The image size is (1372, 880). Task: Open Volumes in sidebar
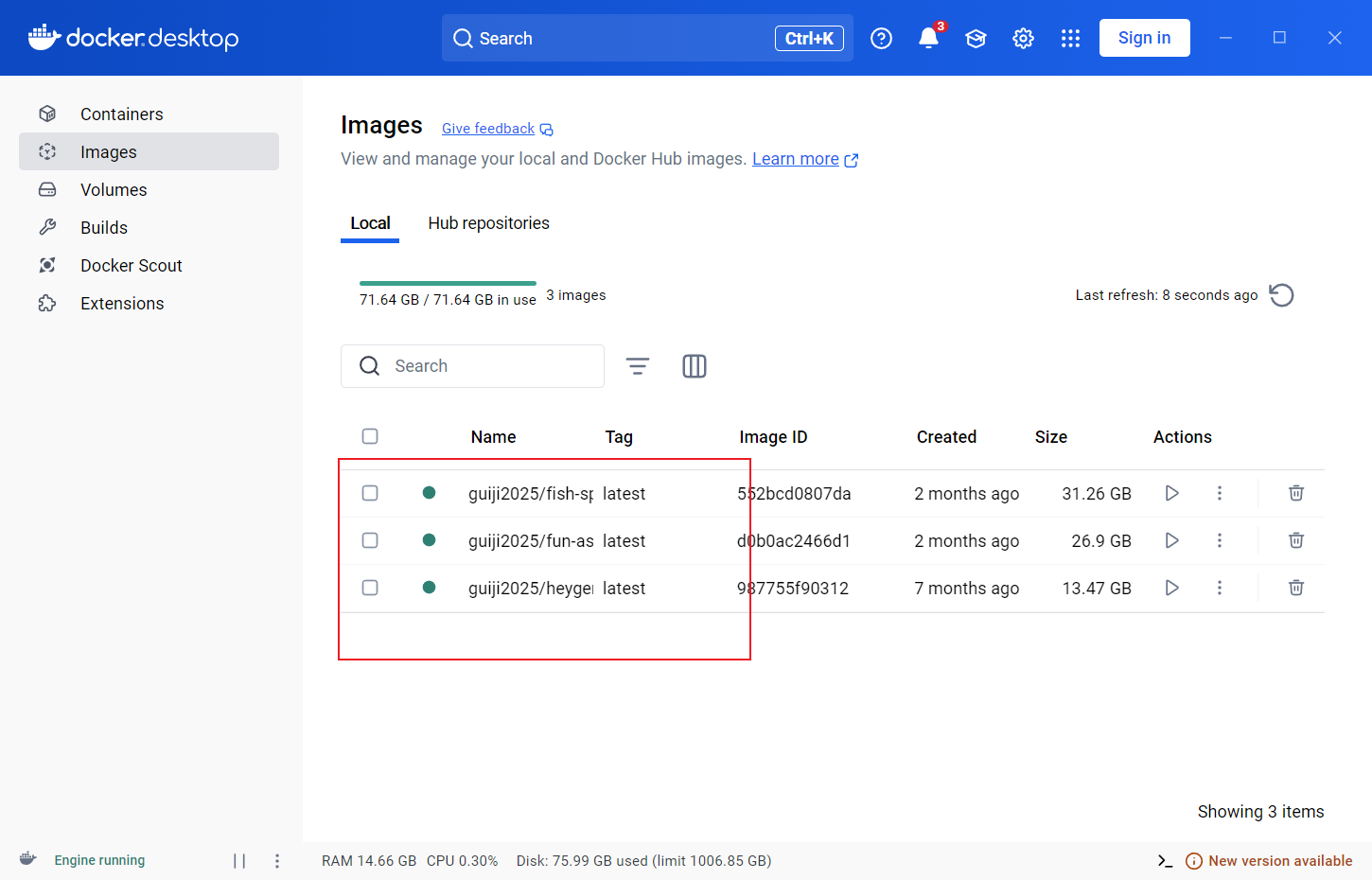149,189
